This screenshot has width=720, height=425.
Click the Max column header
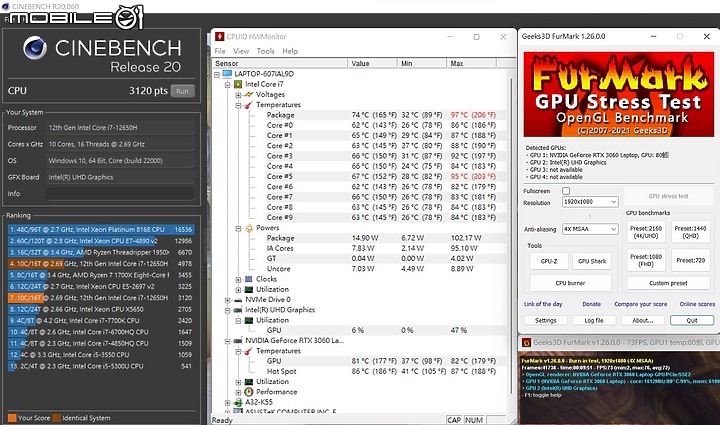point(471,63)
